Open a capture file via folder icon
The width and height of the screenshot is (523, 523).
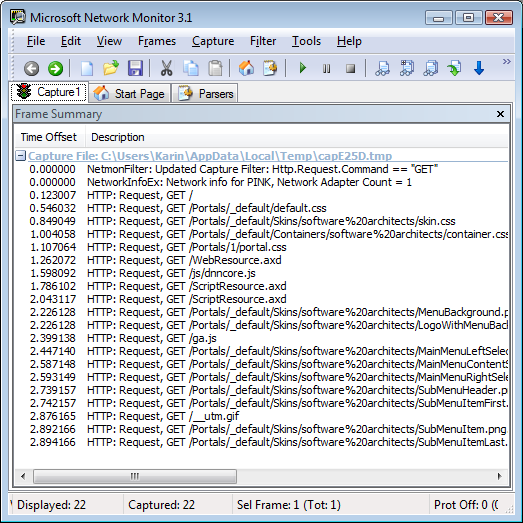click(111, 68)
